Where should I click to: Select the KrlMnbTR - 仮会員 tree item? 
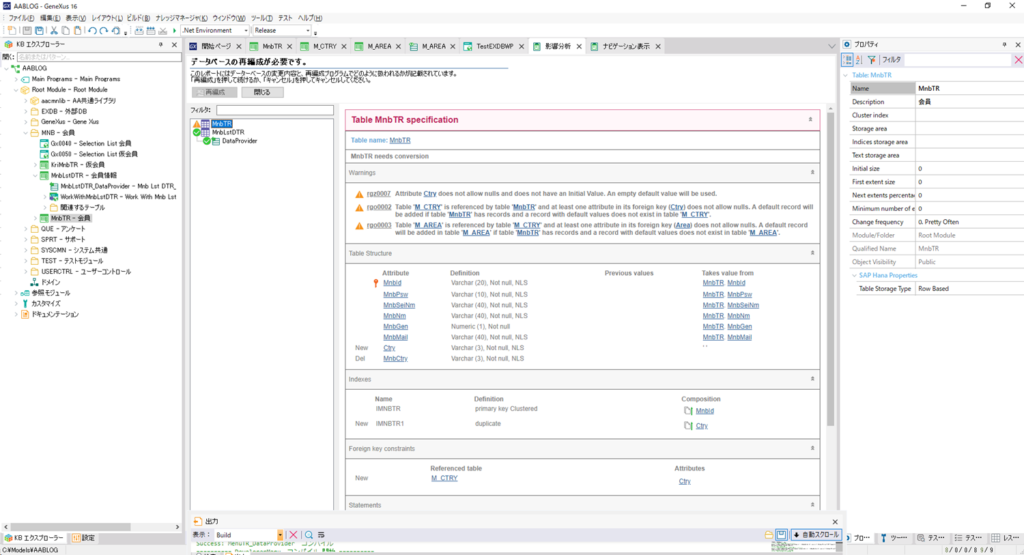(77, 165)
